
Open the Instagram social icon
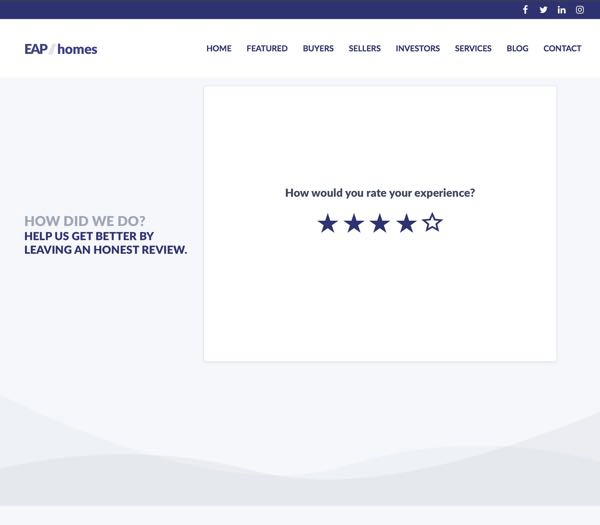580,10
